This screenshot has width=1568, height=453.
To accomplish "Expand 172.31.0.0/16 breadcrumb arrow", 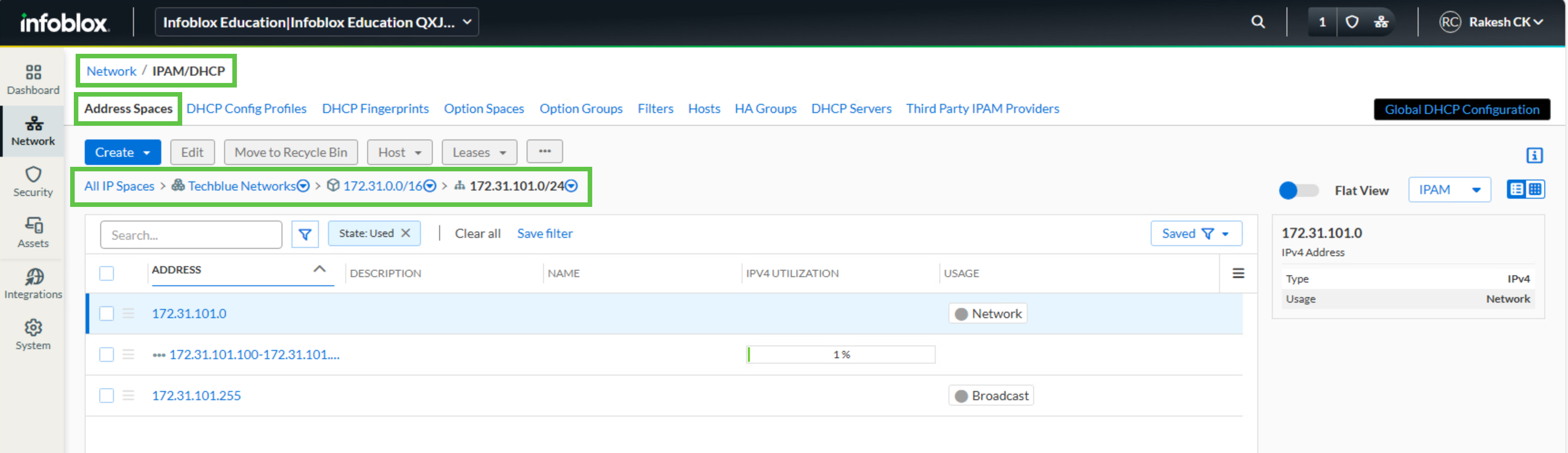I will tap(430, 186).
